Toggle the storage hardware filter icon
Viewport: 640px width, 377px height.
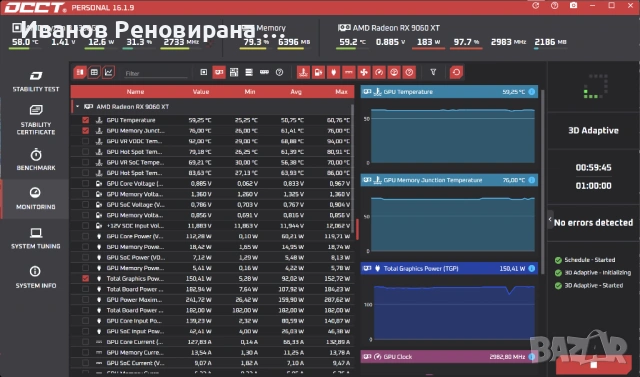[x=249, y=72]
